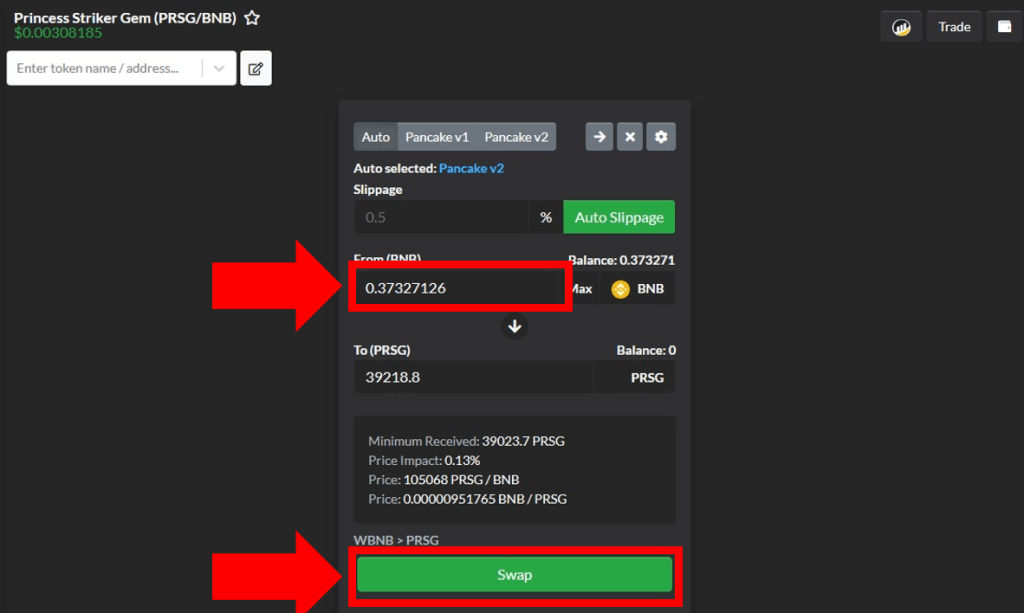Expand the token search dropdown chevron
This screenshot has width=1024, height=613.
click(x=219, y=68)
